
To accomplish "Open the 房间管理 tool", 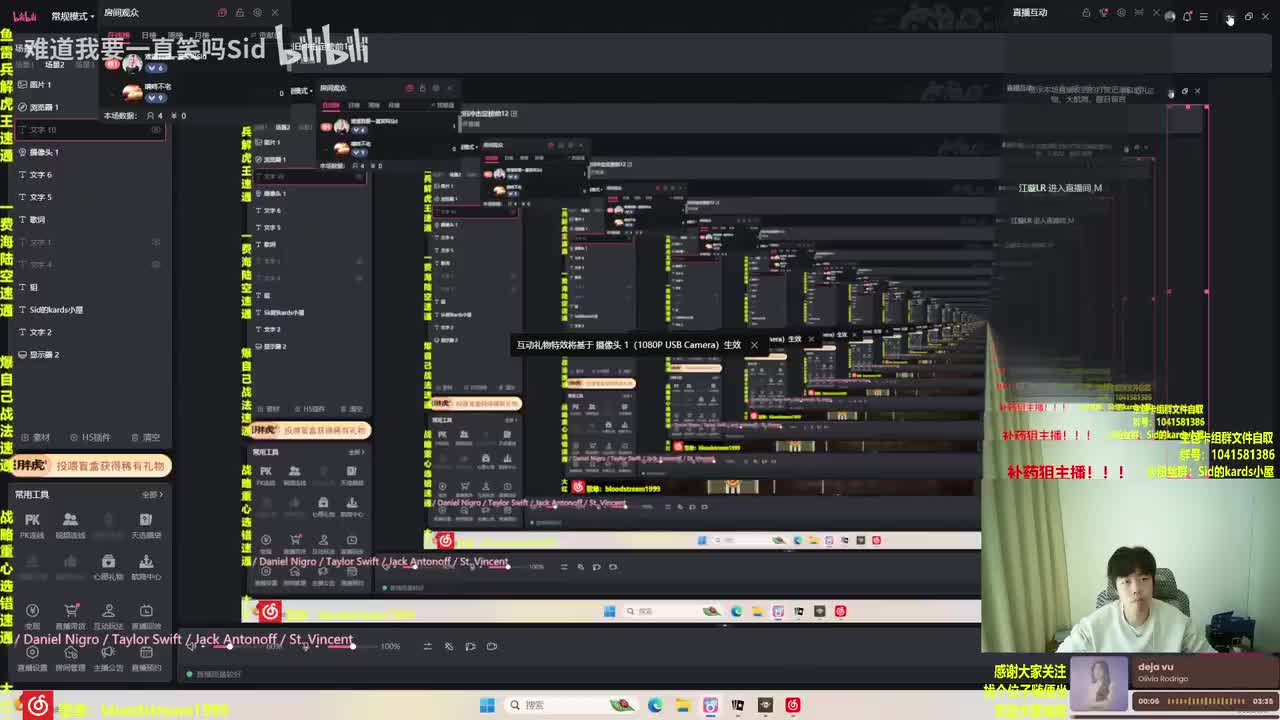I will (x=70, y=657).
